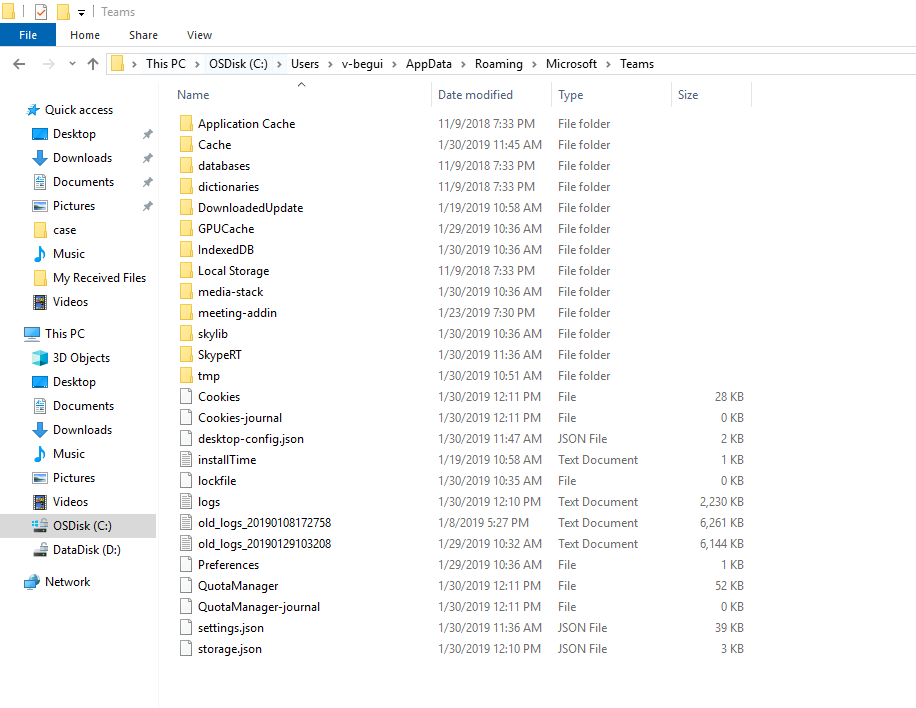Select the meeting-addin folder icon
Viewport: 916px width, 708px height.
click(x=186, y=313)
